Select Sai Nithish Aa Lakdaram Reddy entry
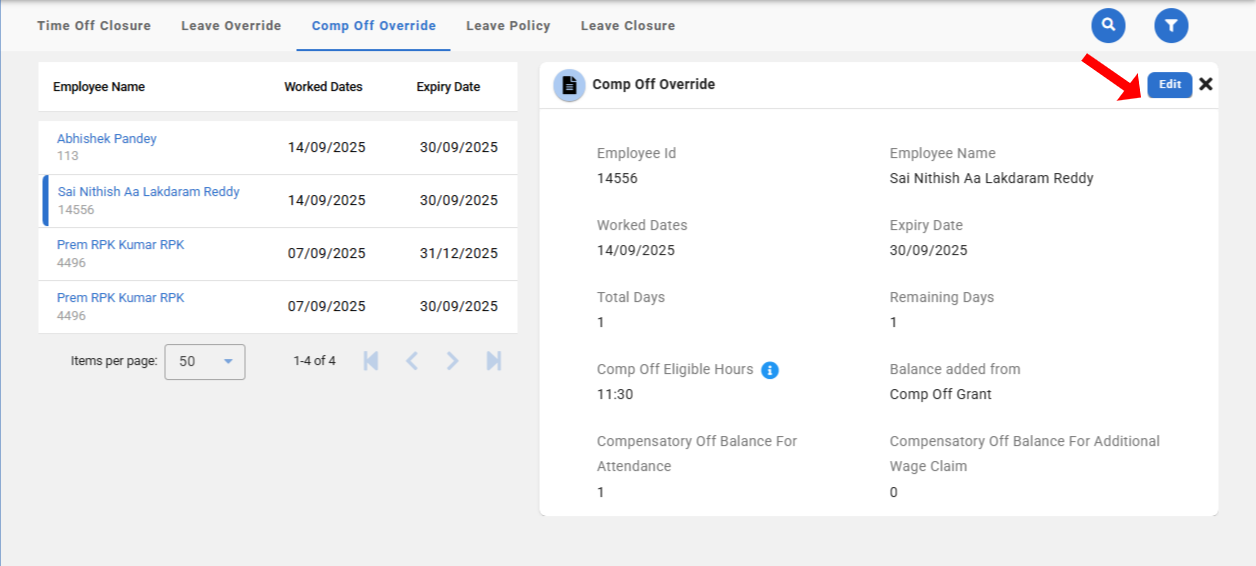The image size is (1256, 566). point(149,192)
